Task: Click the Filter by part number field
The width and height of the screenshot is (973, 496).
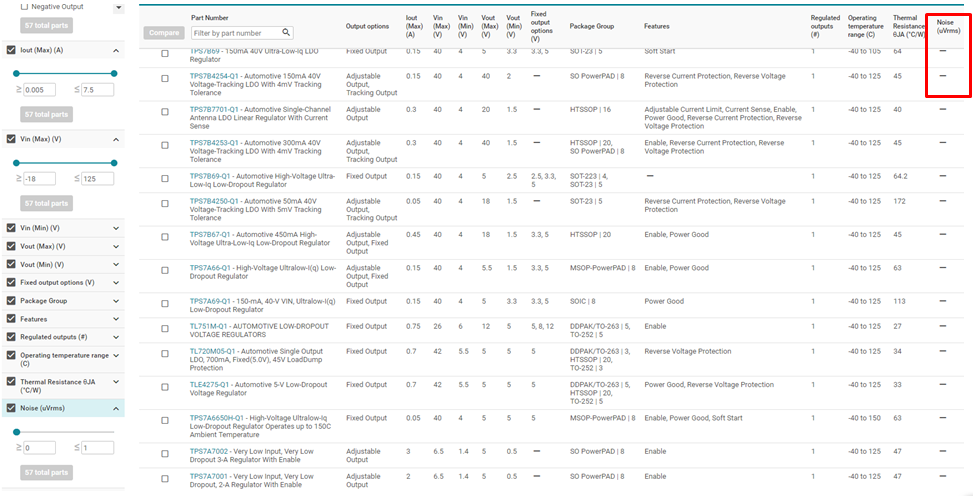Action: 242,32
